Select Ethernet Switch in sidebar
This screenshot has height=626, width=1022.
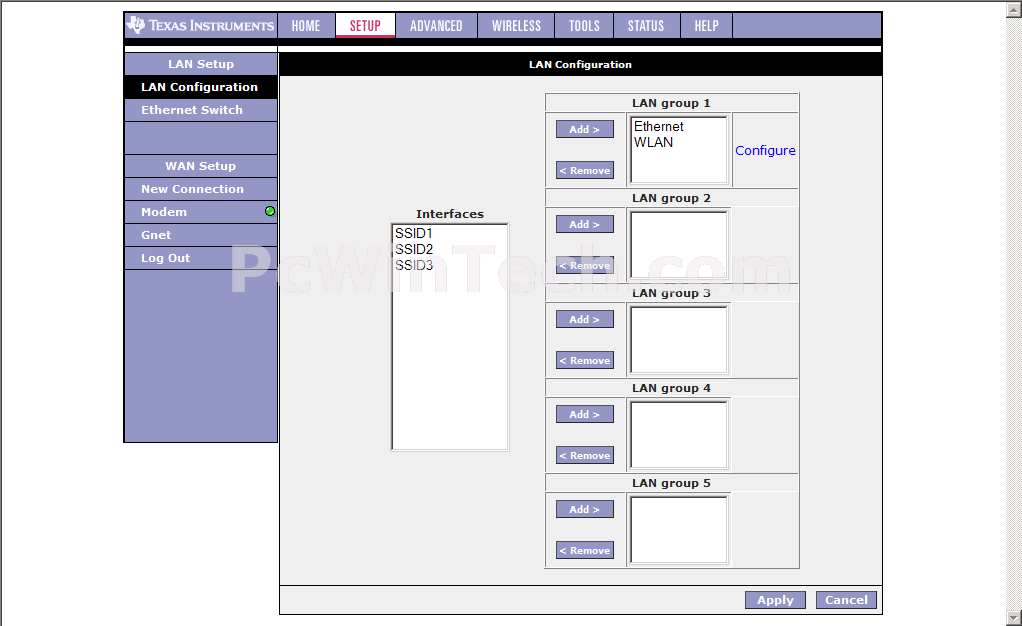click(192, 110)
